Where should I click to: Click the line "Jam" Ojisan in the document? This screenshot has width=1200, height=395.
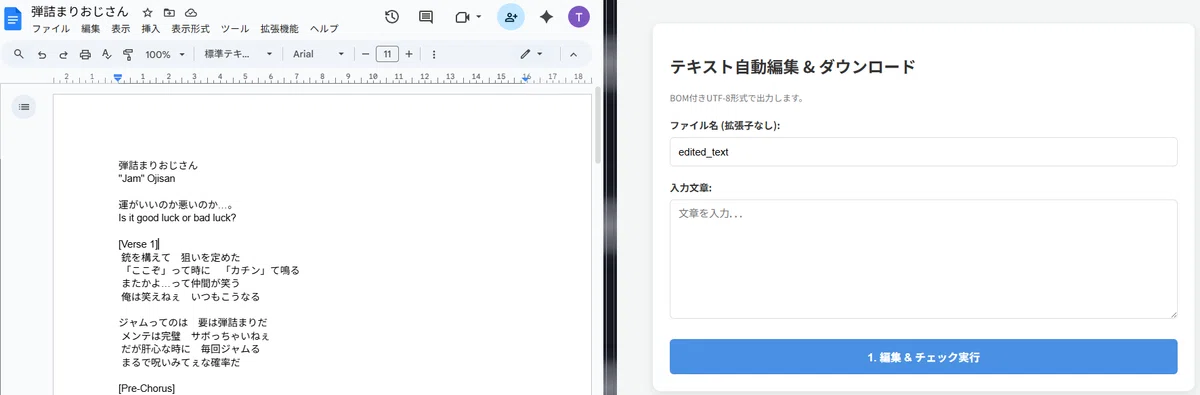click(147, 178)
